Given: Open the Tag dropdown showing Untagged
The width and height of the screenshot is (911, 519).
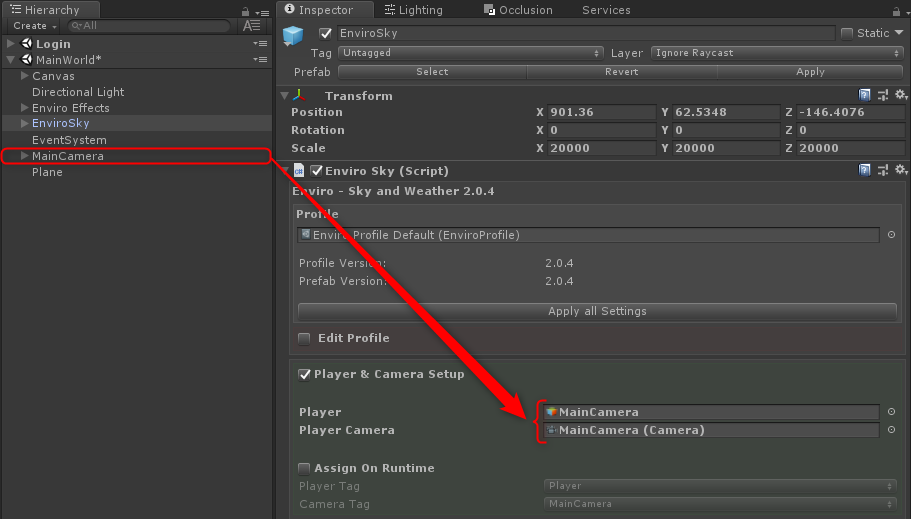Looking at the screenshot, I should tap(471, 53).
